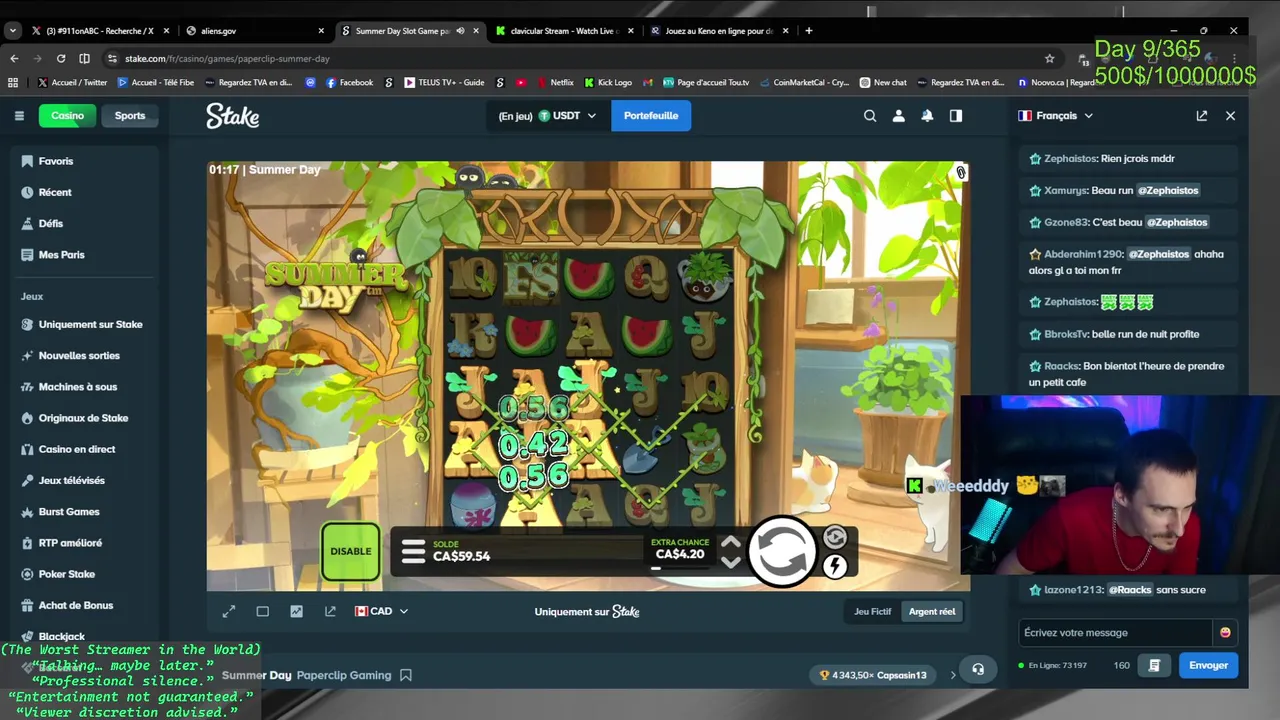This screenshot has height=720, width=1280.
Task: Click the Capsasin13 big win badge
Action: (x=873, y=675)
